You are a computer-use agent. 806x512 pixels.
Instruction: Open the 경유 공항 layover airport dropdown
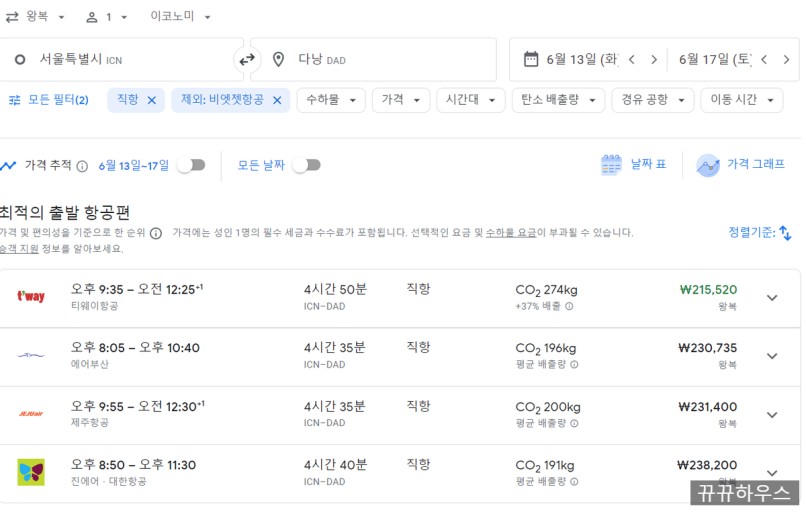pyautogui.click(x=653, y=100)
